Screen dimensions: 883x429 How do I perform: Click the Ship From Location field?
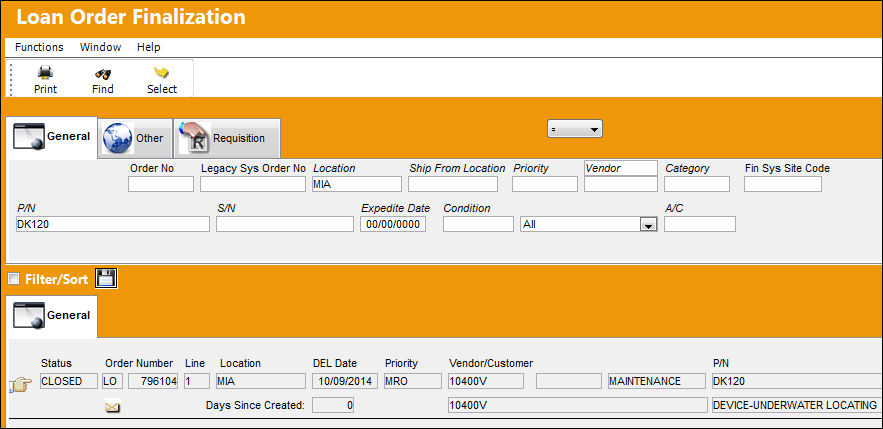(453, 184)
